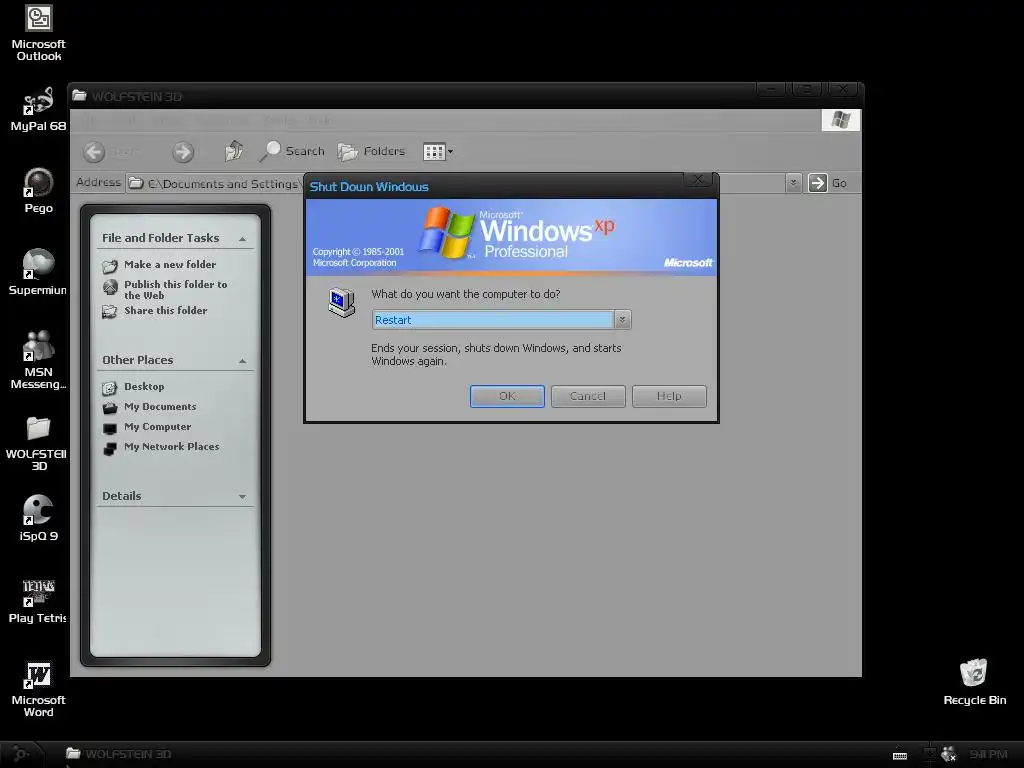Click the dropdown arrow next to Restart
Screen dimensions: 1024x768
tap(622, 320)
